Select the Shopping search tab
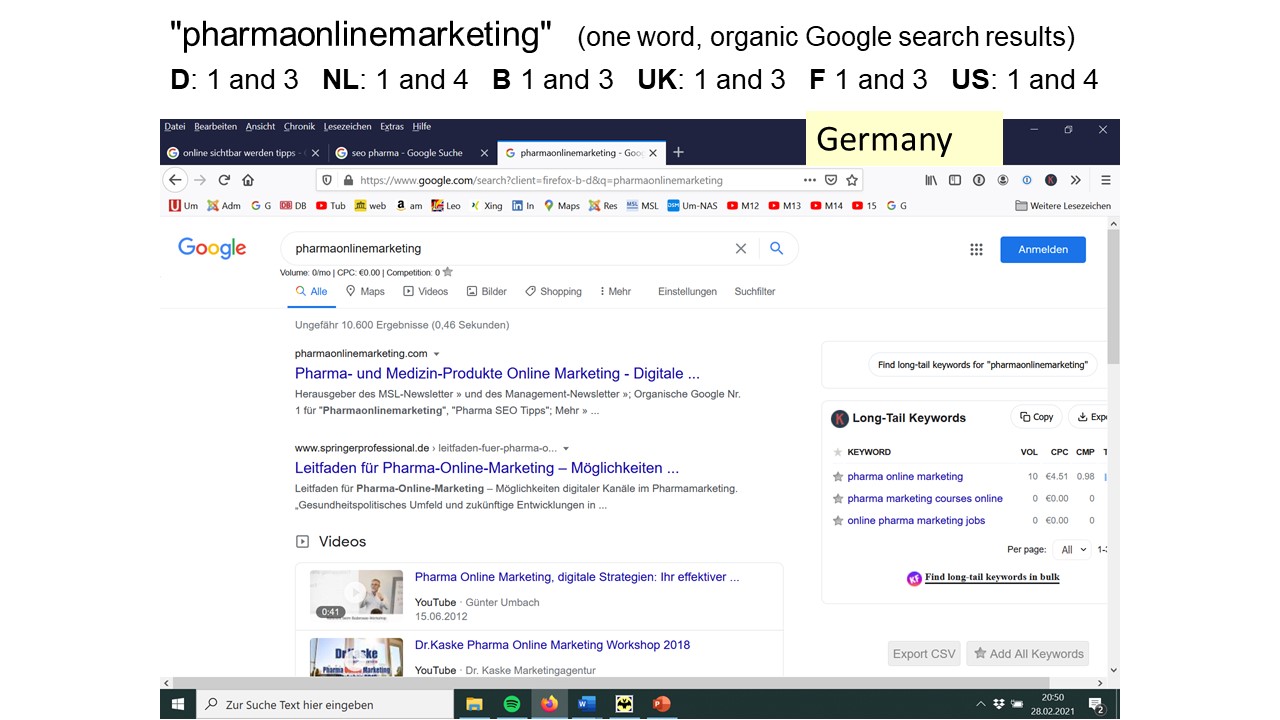Image resolution: width=1280 pixels, height=720 pixels. pos(553,292)
